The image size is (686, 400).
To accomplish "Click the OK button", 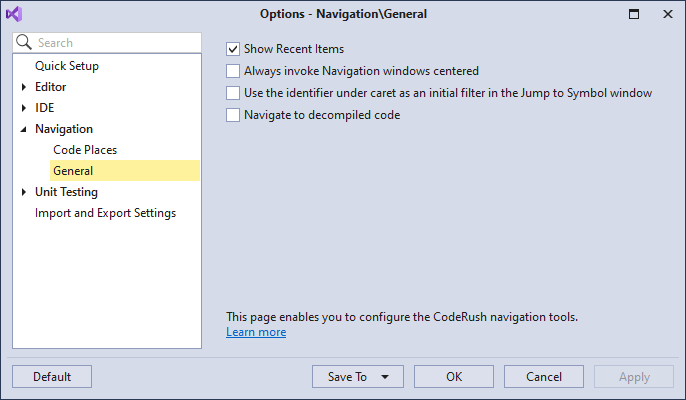I will coord(454,377).
